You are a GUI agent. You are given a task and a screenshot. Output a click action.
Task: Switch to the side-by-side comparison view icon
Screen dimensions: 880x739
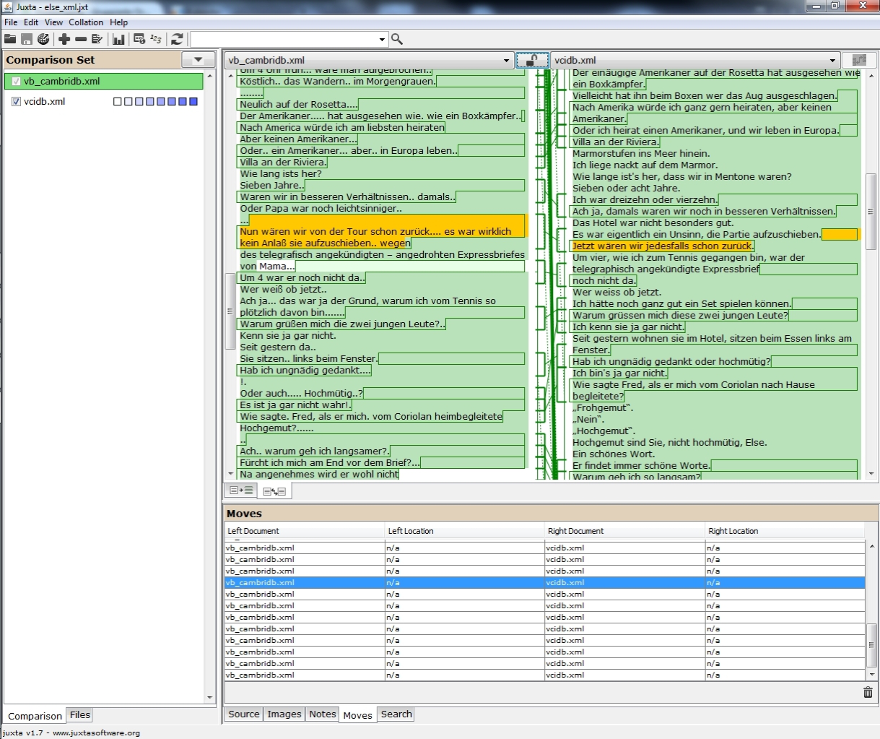[x=274, y=492]
